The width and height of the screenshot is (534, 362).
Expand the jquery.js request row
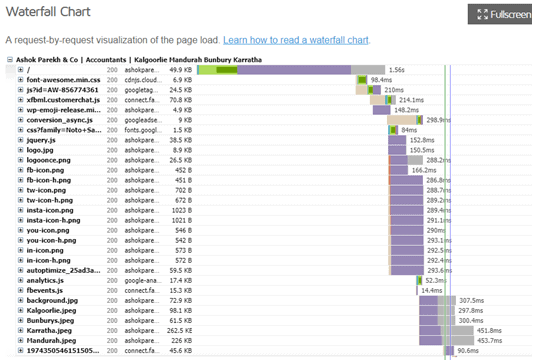20,140
